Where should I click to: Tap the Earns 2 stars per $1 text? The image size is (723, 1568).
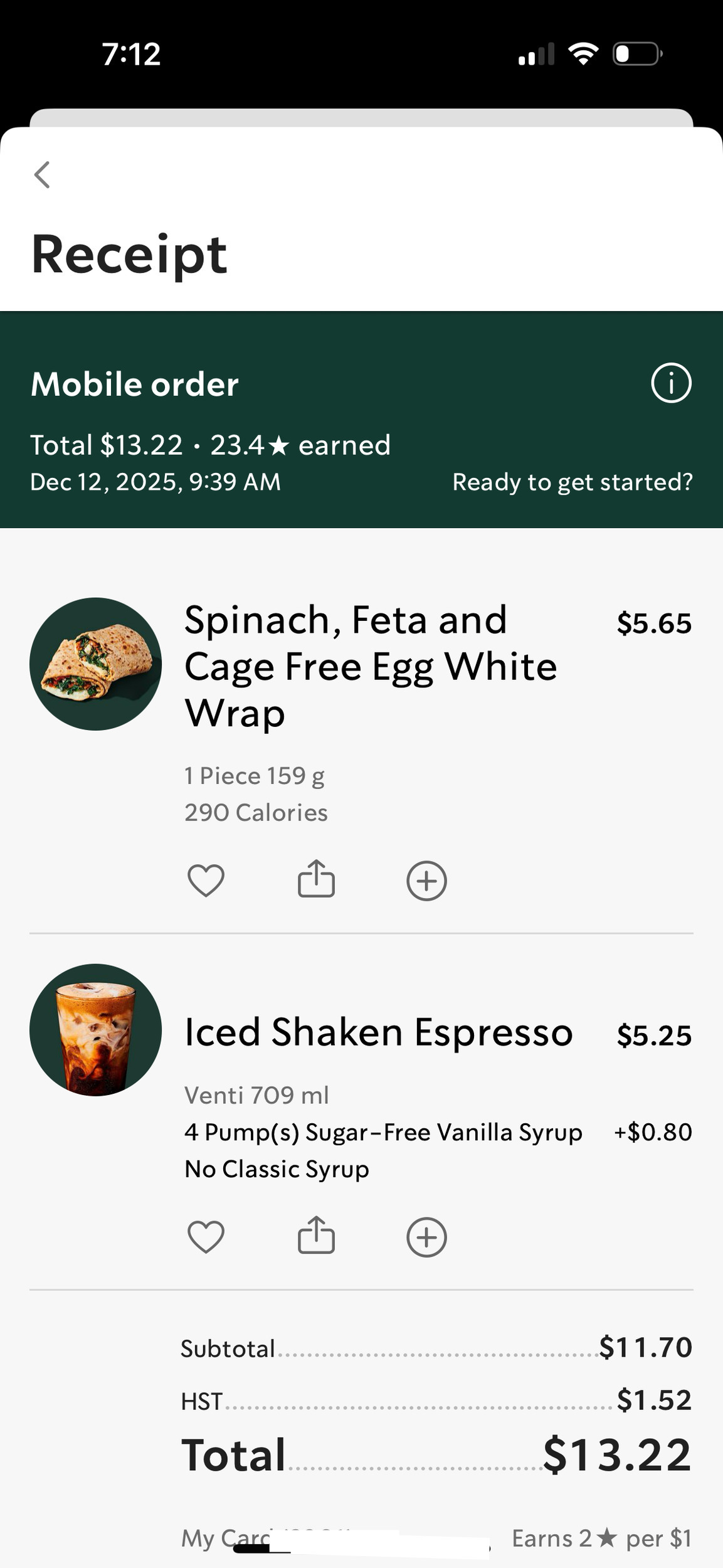pos(601,1538)
